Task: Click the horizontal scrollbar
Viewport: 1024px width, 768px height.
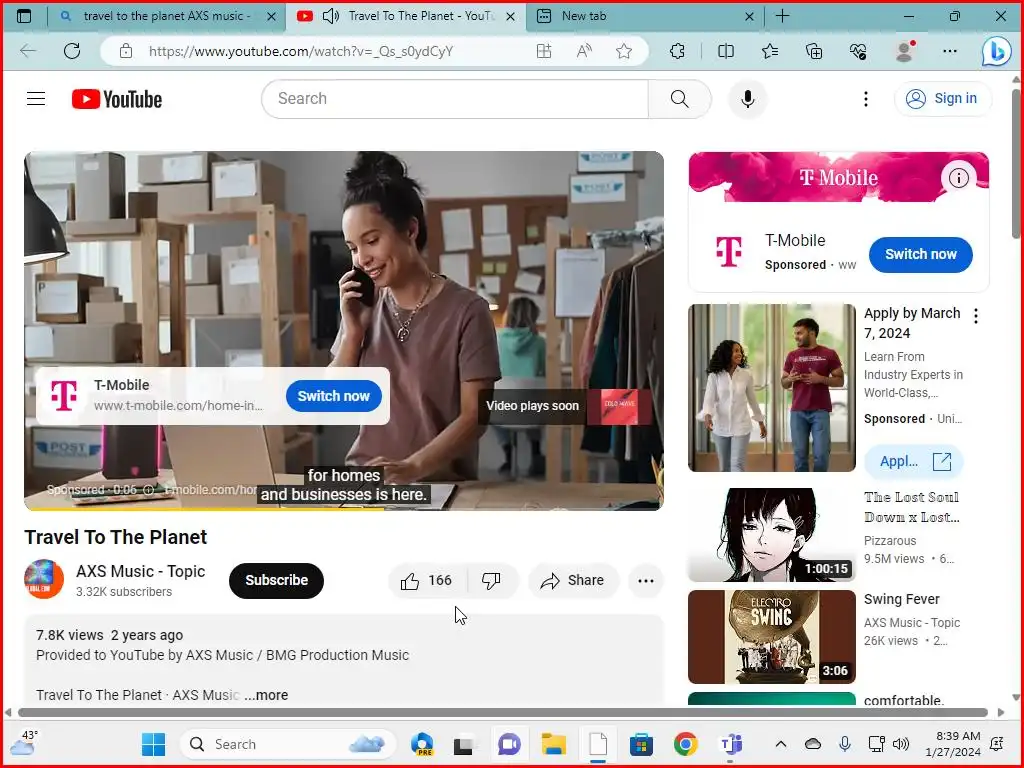Action: click(x=503, y=712)
